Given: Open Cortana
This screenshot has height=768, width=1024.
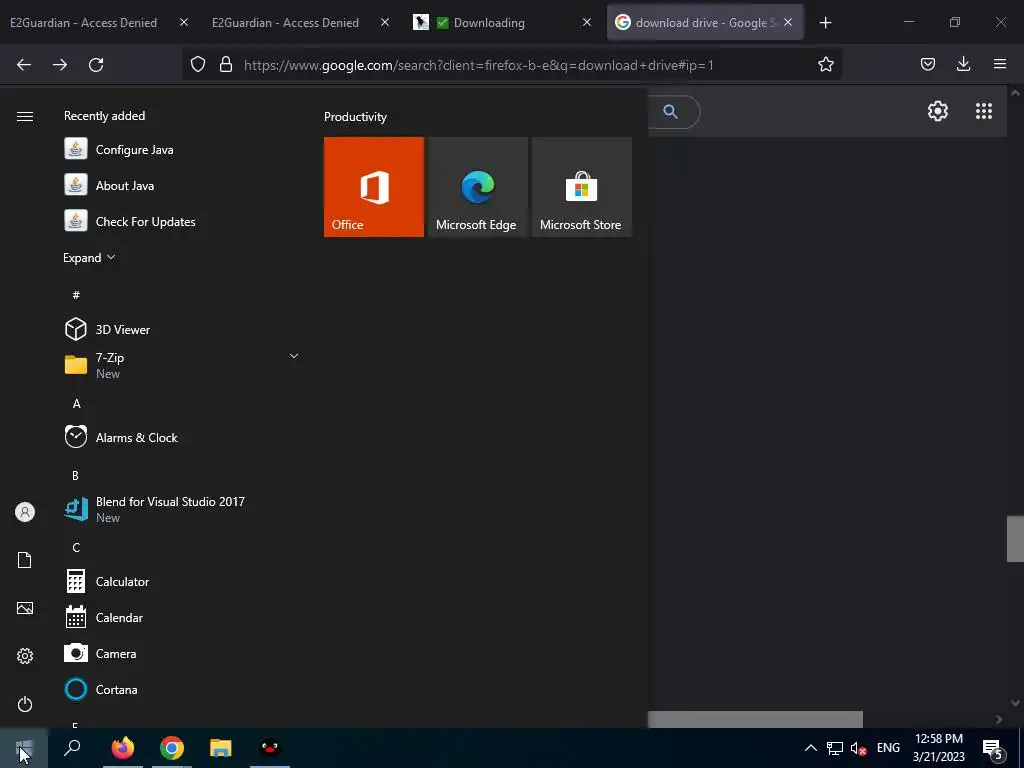Looking at the screenshot, I should [182, 689].
